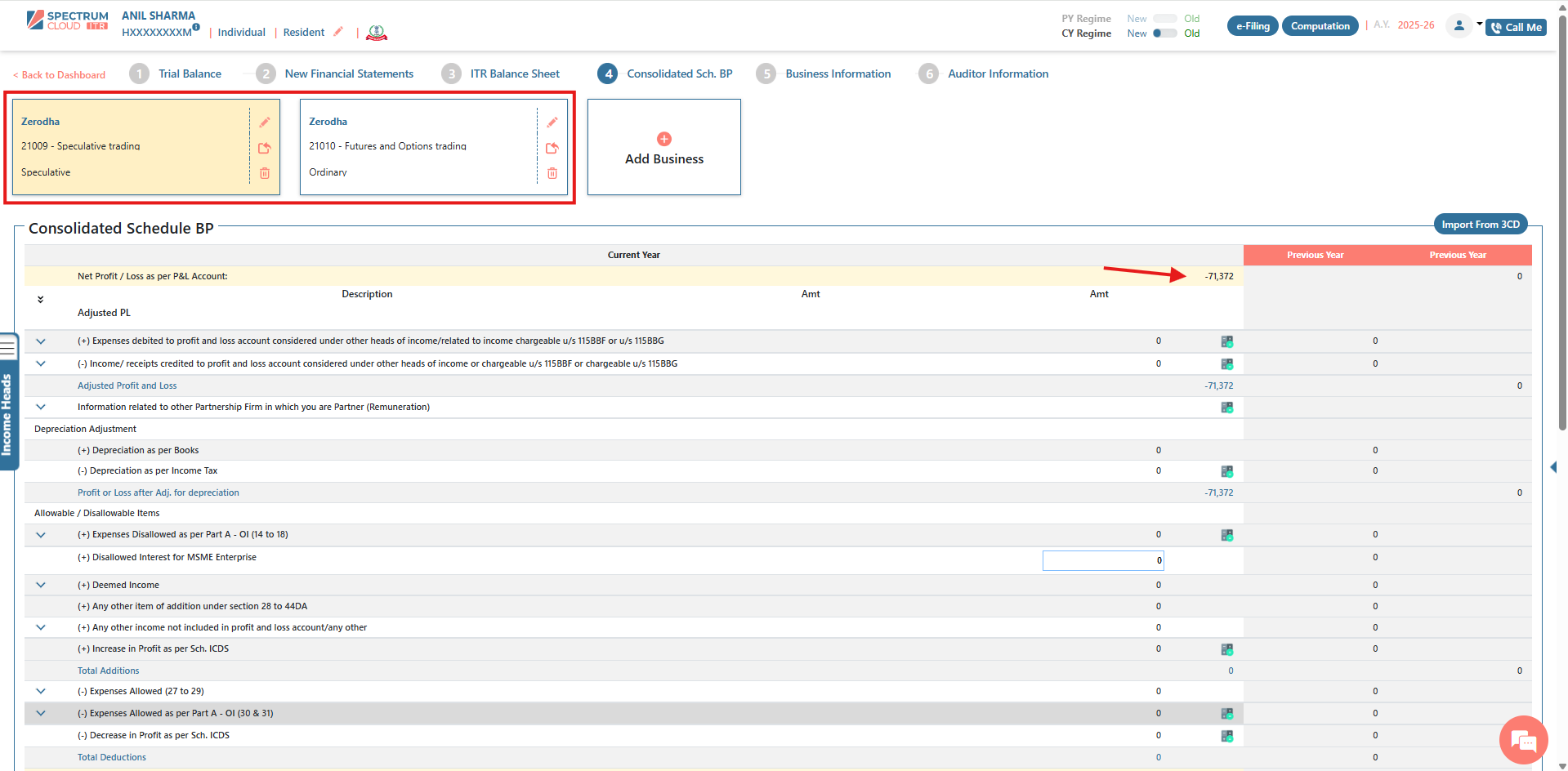The image size is (1568, 771).
Task: Expand Expenses Allowed (27 to 29) row
Action: 41,691
